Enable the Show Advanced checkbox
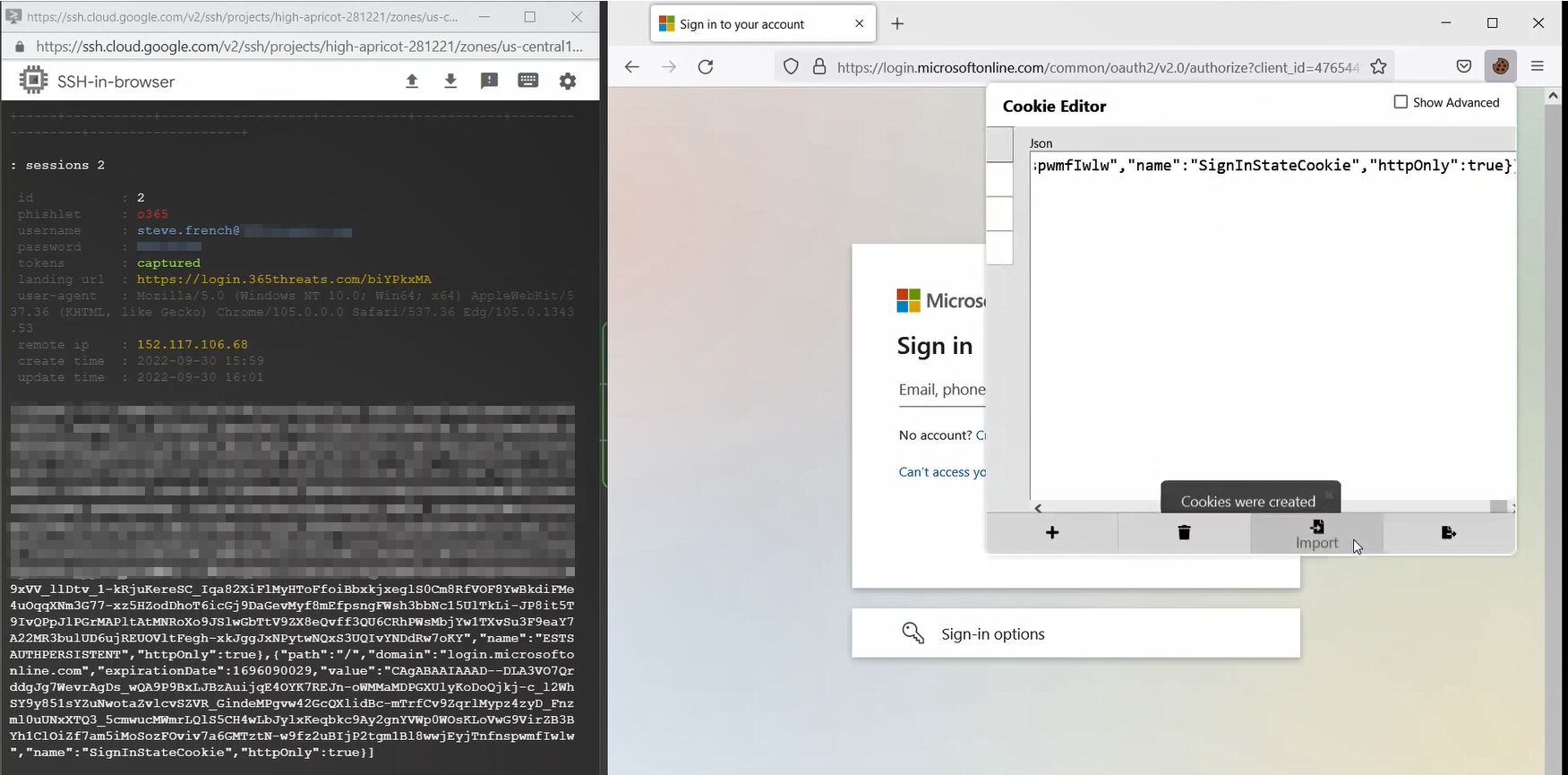 (x=1401, y=102)
